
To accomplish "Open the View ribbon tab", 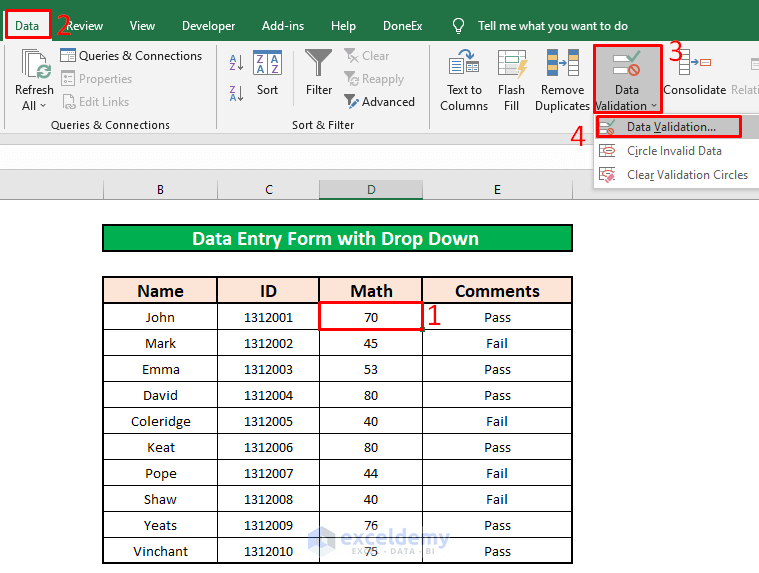I will tap(142, 26).
